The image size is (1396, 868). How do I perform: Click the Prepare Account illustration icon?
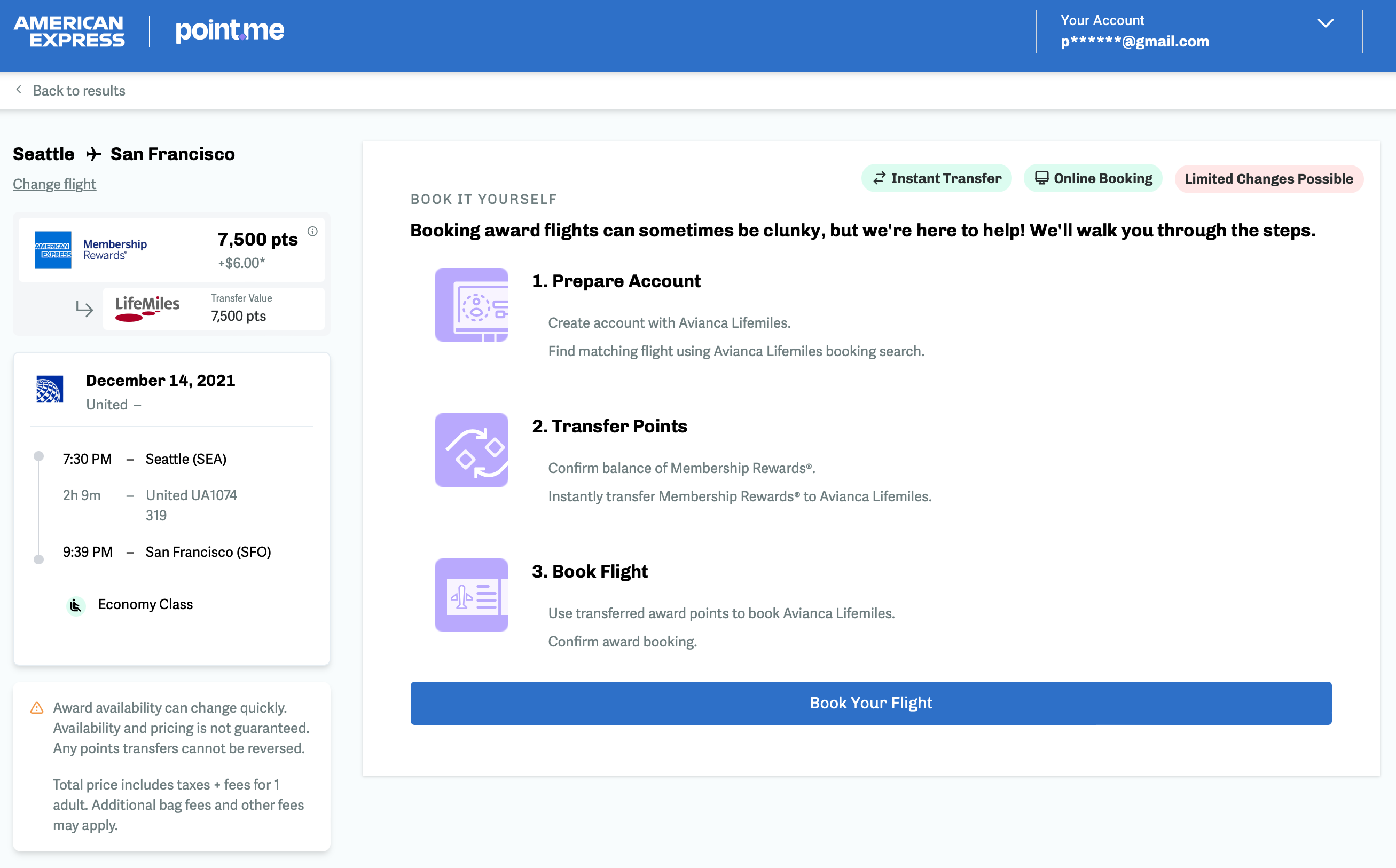coord(472,305)
